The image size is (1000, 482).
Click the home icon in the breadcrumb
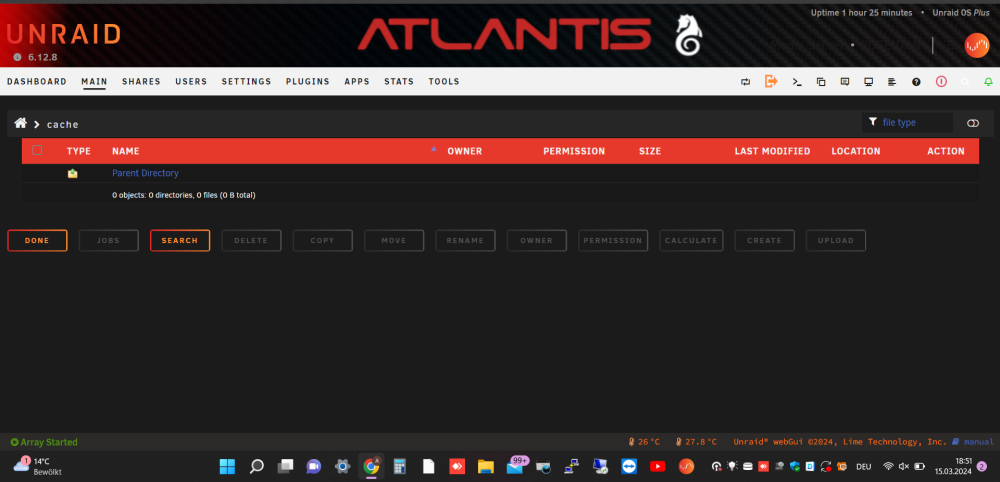tap(20, 123)
